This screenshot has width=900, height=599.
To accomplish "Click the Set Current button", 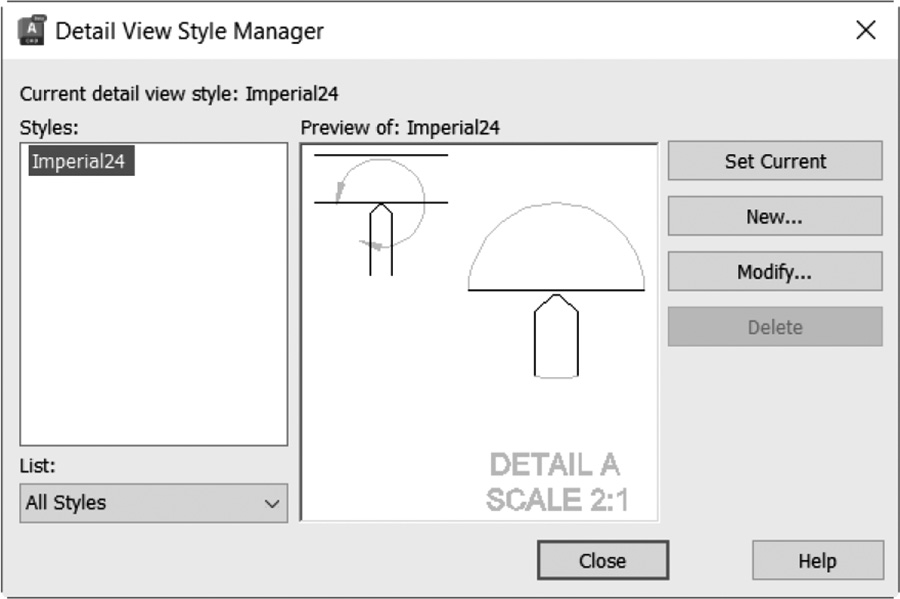I will coord(775,161).
